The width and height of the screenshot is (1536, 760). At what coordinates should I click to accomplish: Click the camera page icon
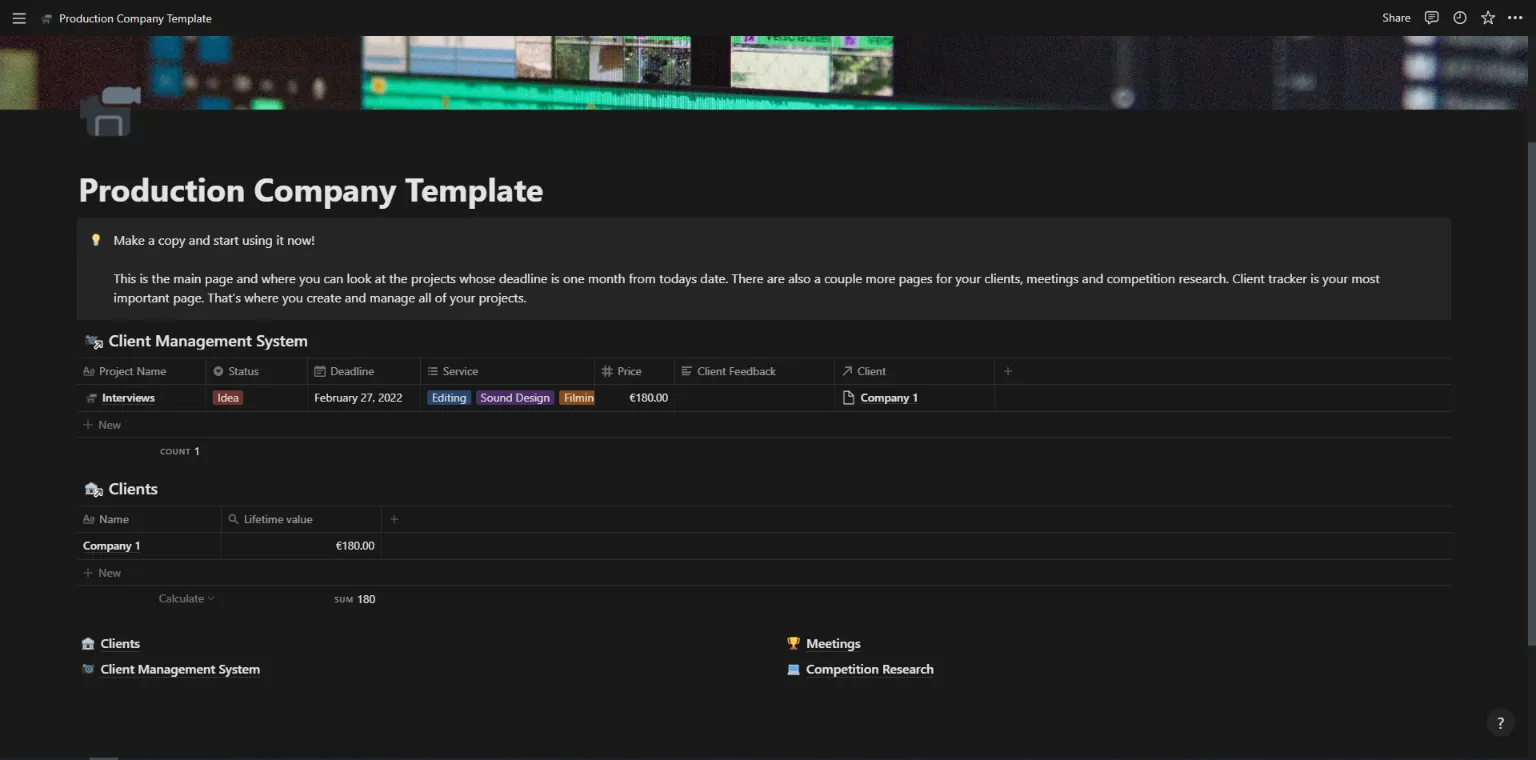tap(109, 112)
